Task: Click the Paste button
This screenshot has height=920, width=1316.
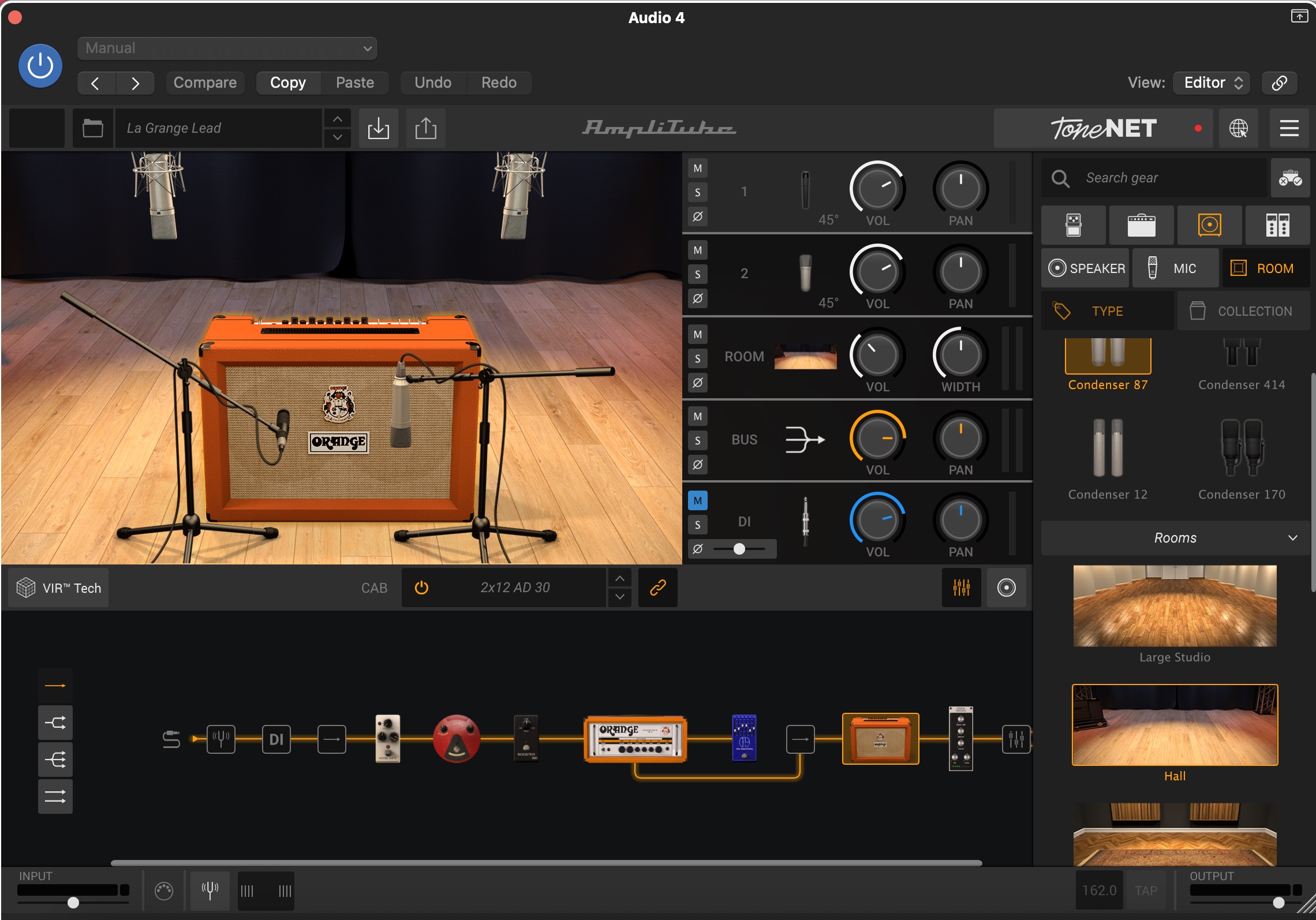Action: point(355,83)
